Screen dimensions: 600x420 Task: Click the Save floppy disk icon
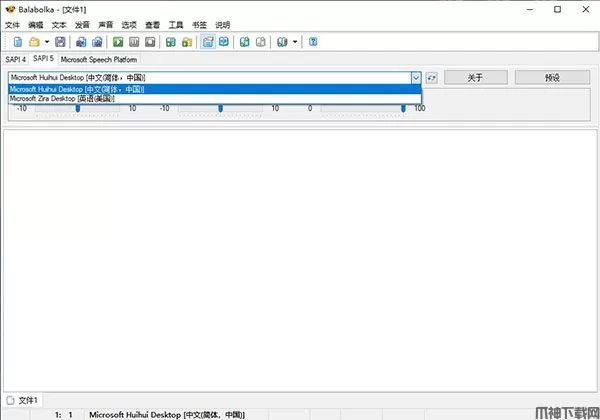pos(60,42)
